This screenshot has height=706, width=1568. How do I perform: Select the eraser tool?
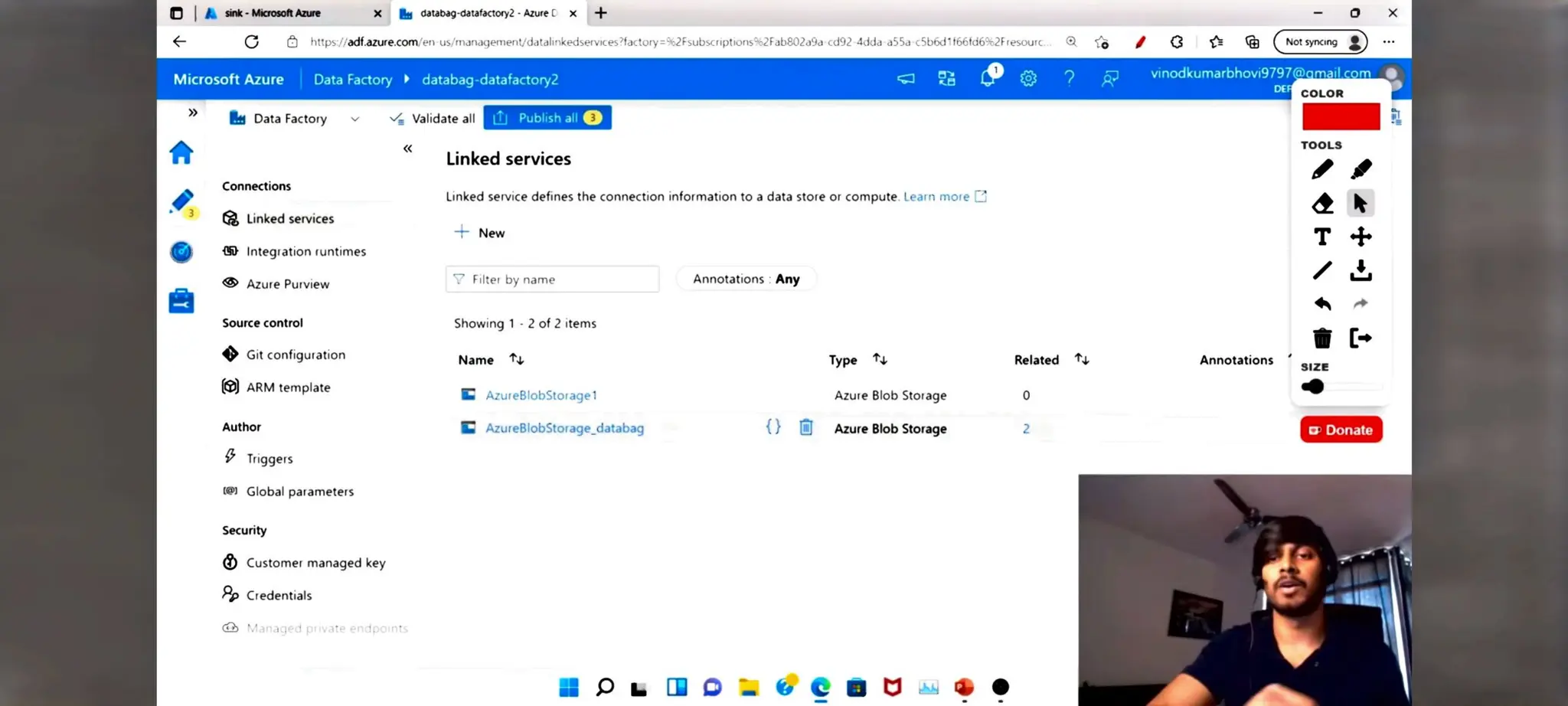pyautogui.click(x=1322, y=203)
